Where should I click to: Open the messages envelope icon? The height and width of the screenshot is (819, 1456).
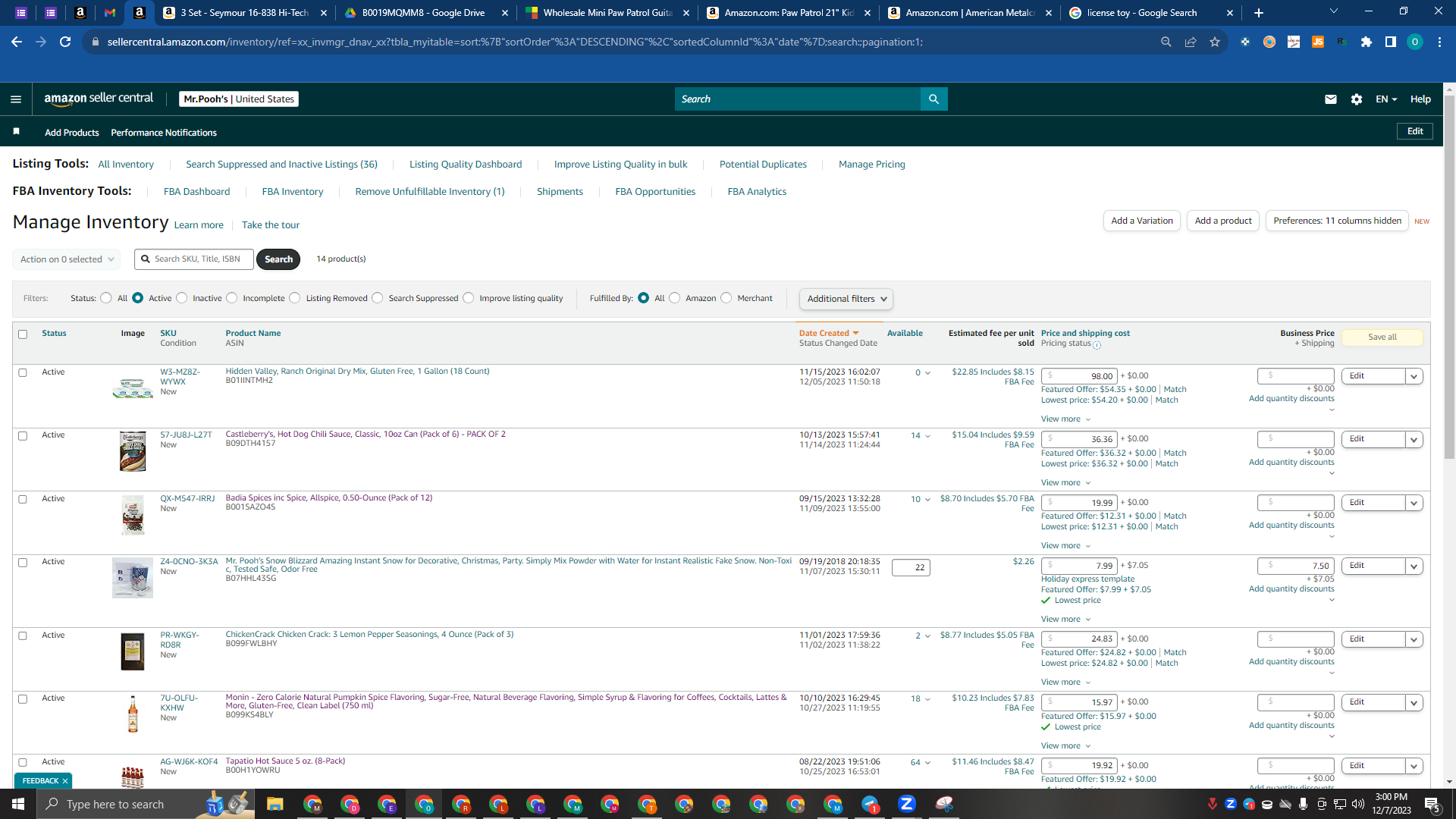click(x=1330, y=99)
